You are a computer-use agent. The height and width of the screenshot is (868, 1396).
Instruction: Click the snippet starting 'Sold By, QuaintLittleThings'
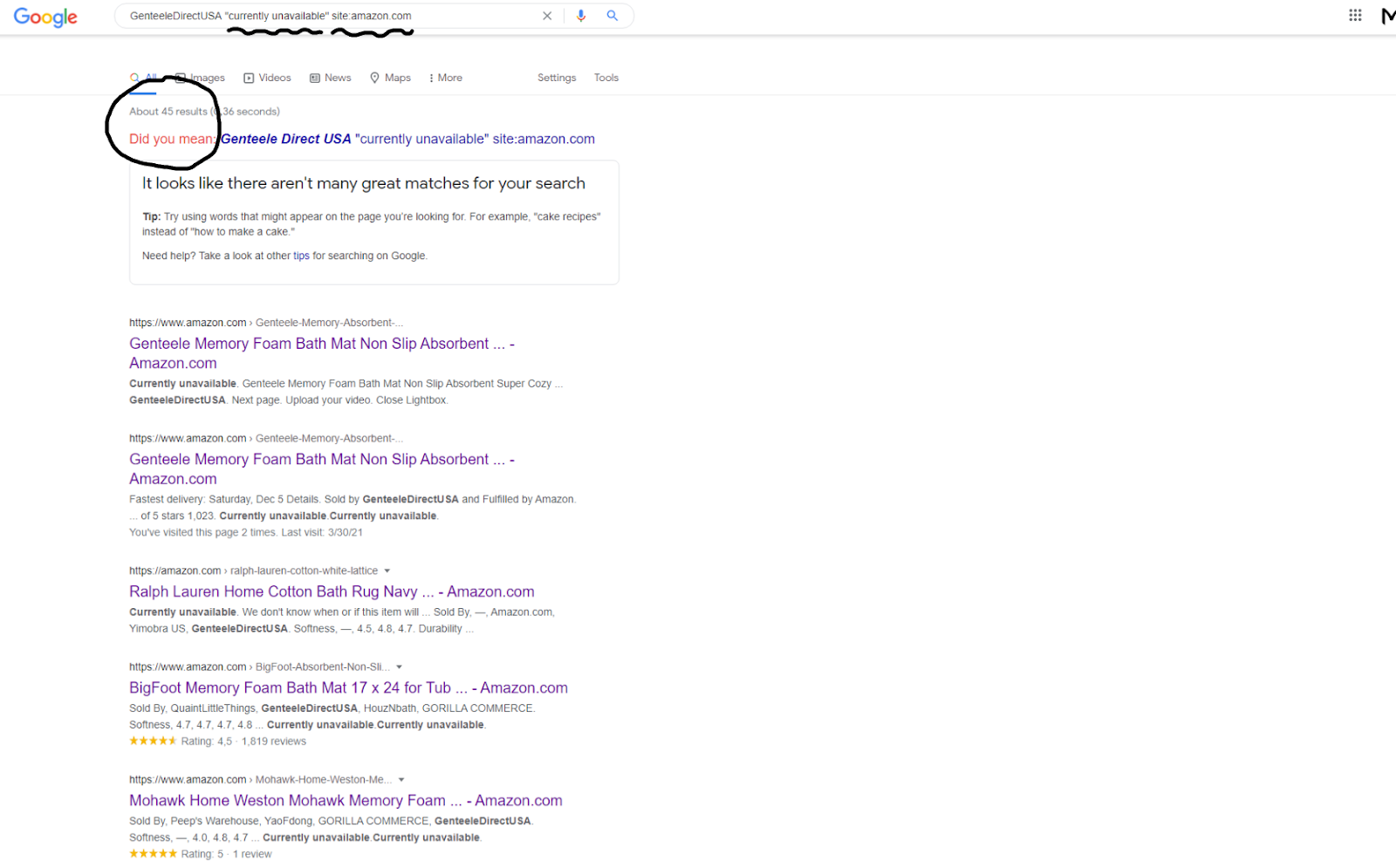332,716
